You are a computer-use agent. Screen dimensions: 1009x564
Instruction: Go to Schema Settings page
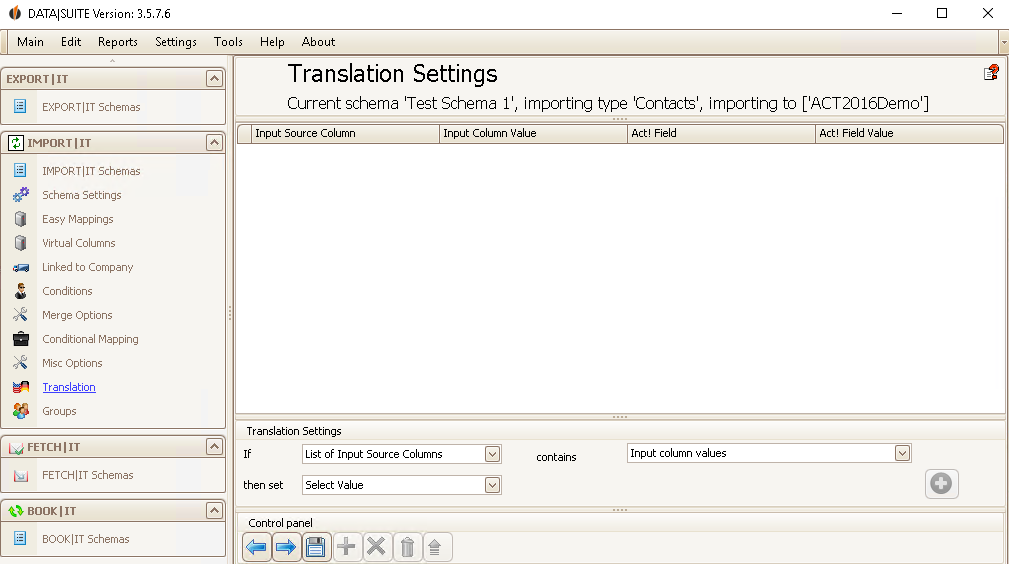coord(82,195)
